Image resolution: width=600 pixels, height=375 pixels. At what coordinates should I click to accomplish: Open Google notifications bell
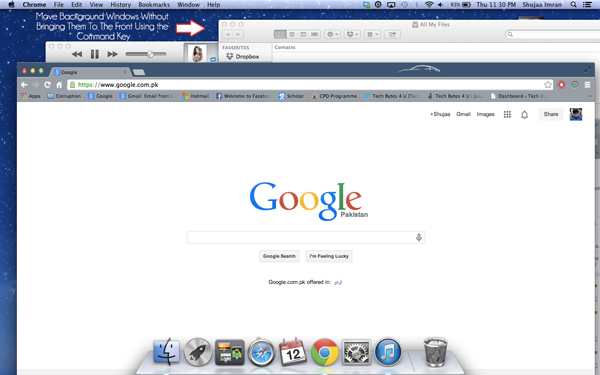pos(525,114)
